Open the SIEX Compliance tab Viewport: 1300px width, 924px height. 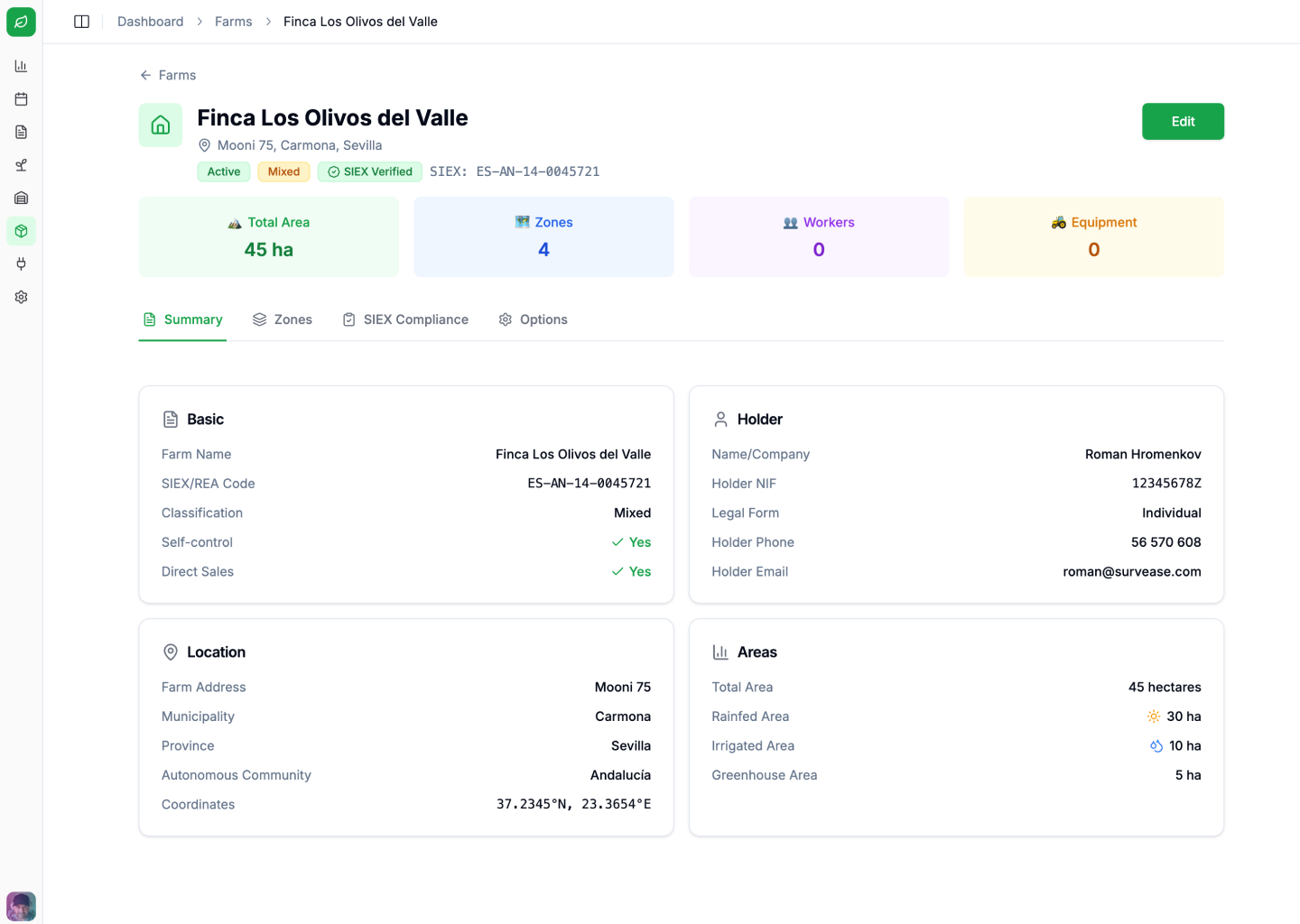coord(404,319)
